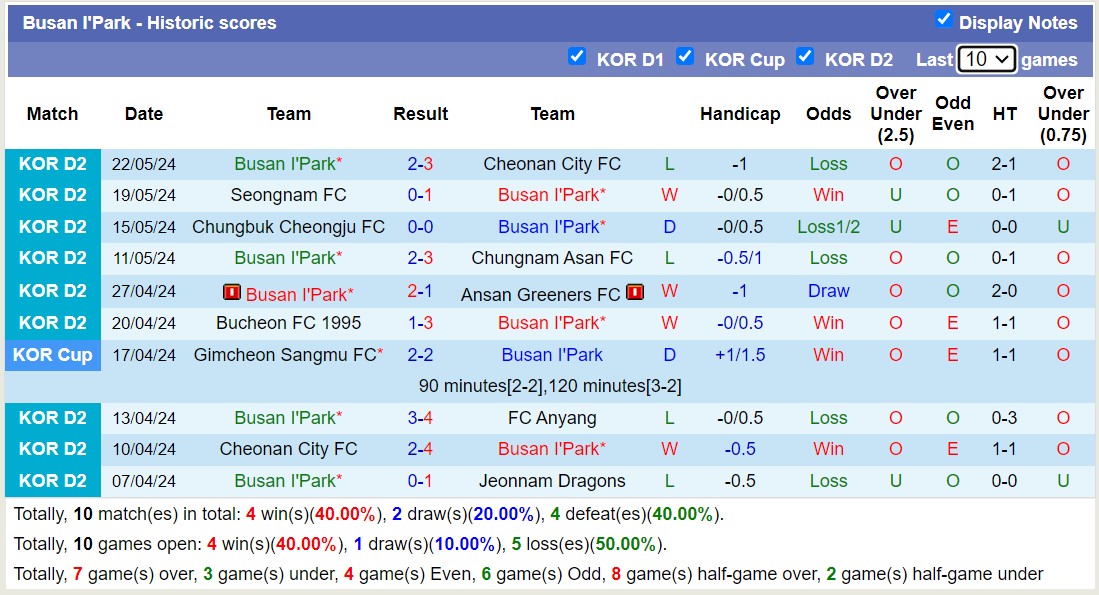Screen dimensions: 1099x595
Task: Click the KOR D2 badge on the Chungnam Asan row
Action: [x=52, y=258]
